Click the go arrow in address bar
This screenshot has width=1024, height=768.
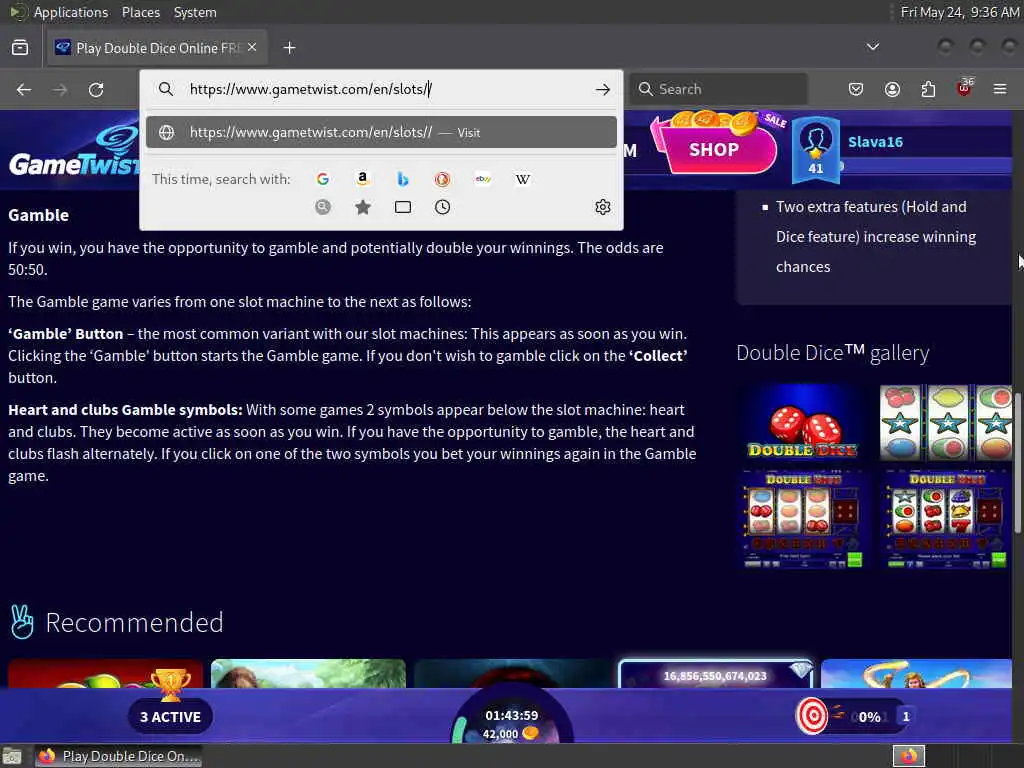click(603, 89)
